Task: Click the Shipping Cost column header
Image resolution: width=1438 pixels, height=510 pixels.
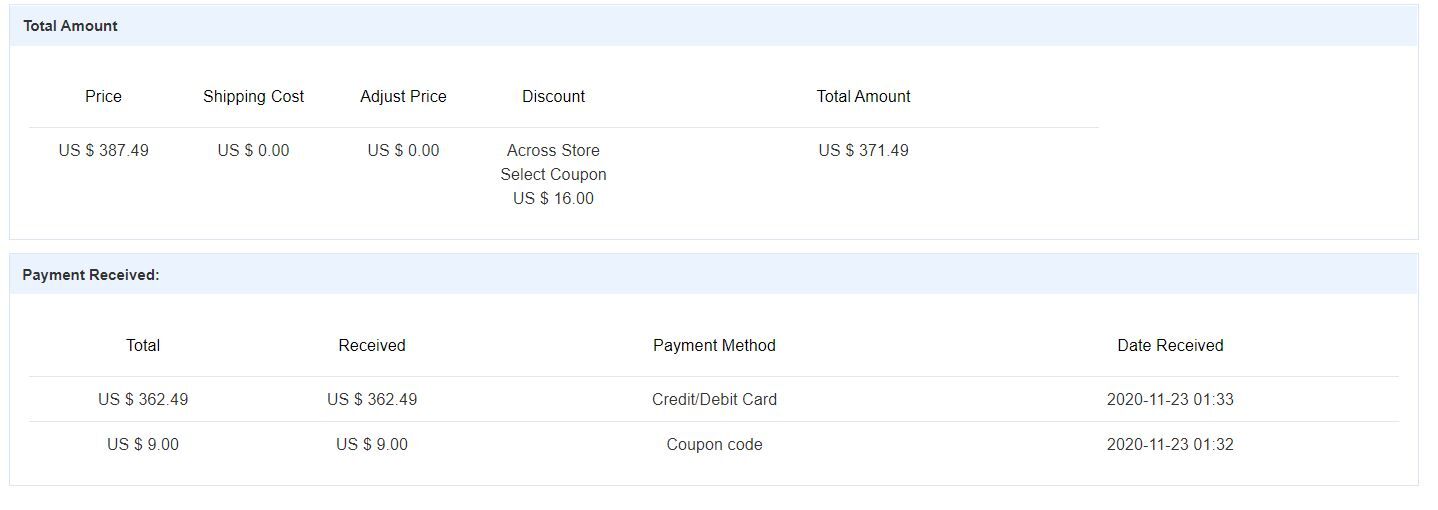Action: [253, 96]
